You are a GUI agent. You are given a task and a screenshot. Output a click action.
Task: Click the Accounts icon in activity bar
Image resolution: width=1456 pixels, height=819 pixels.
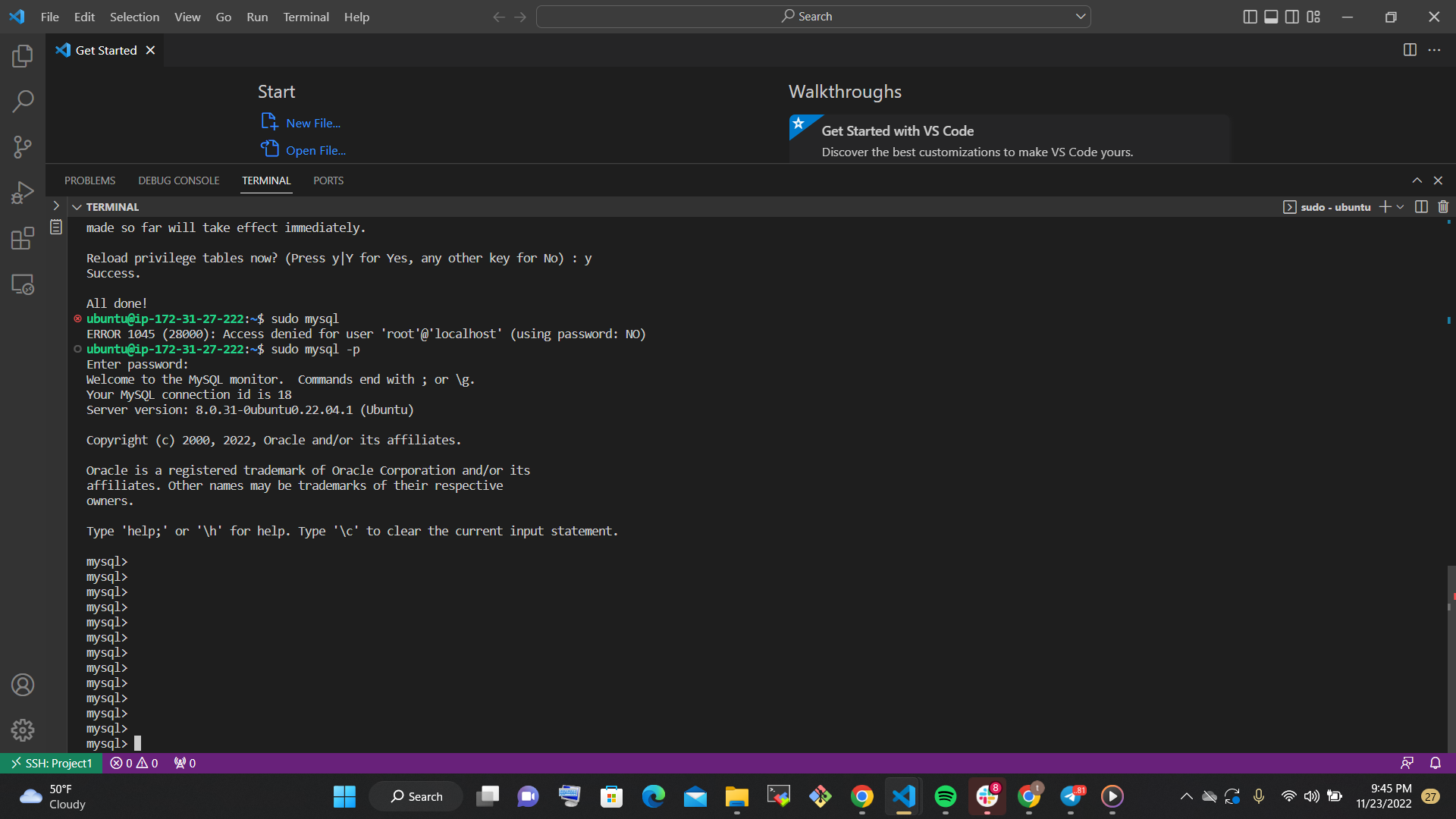tap(23, 684)
